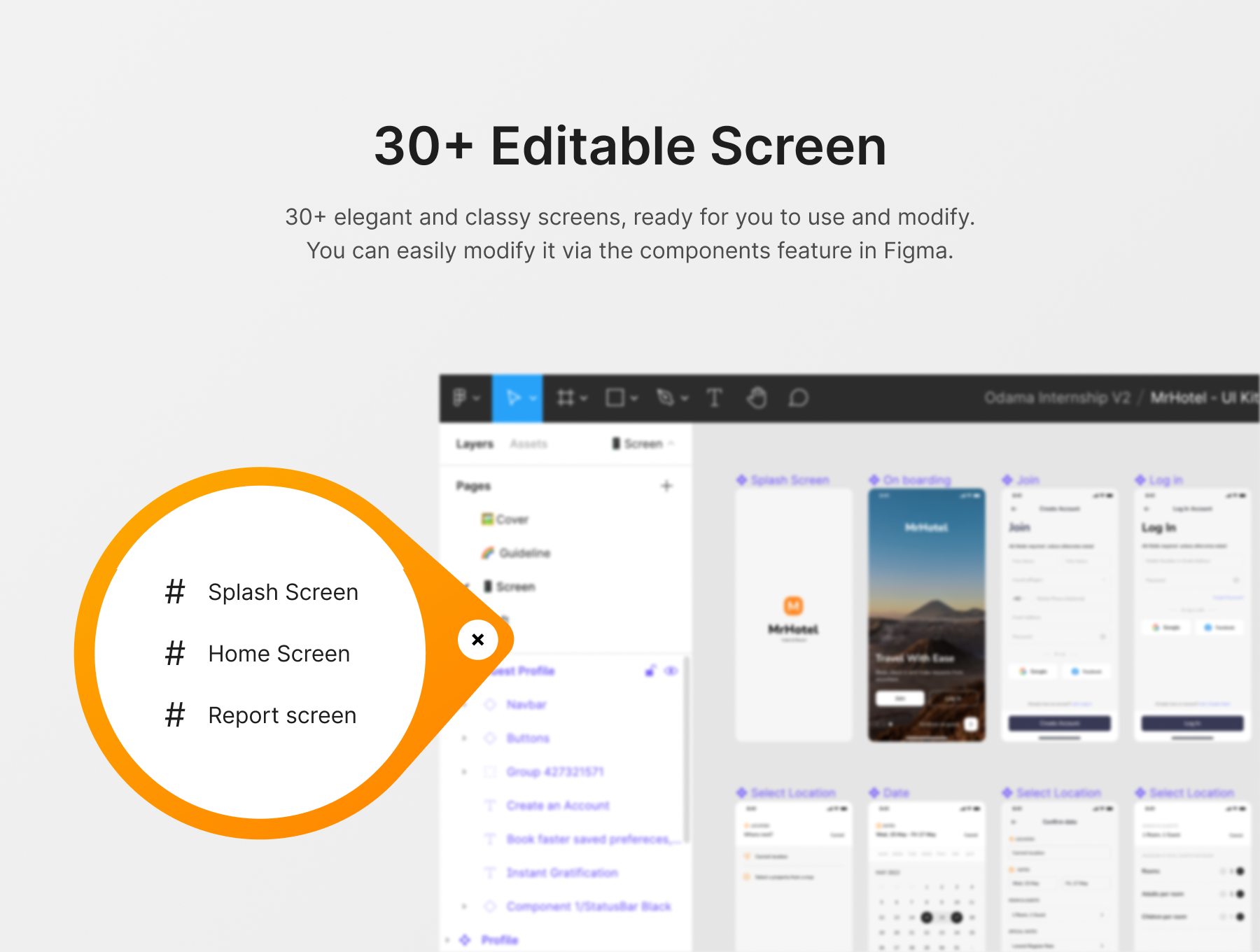The image size is (1260, 952).
Task: Expand the Buttons layer
Action: [464, 738]
